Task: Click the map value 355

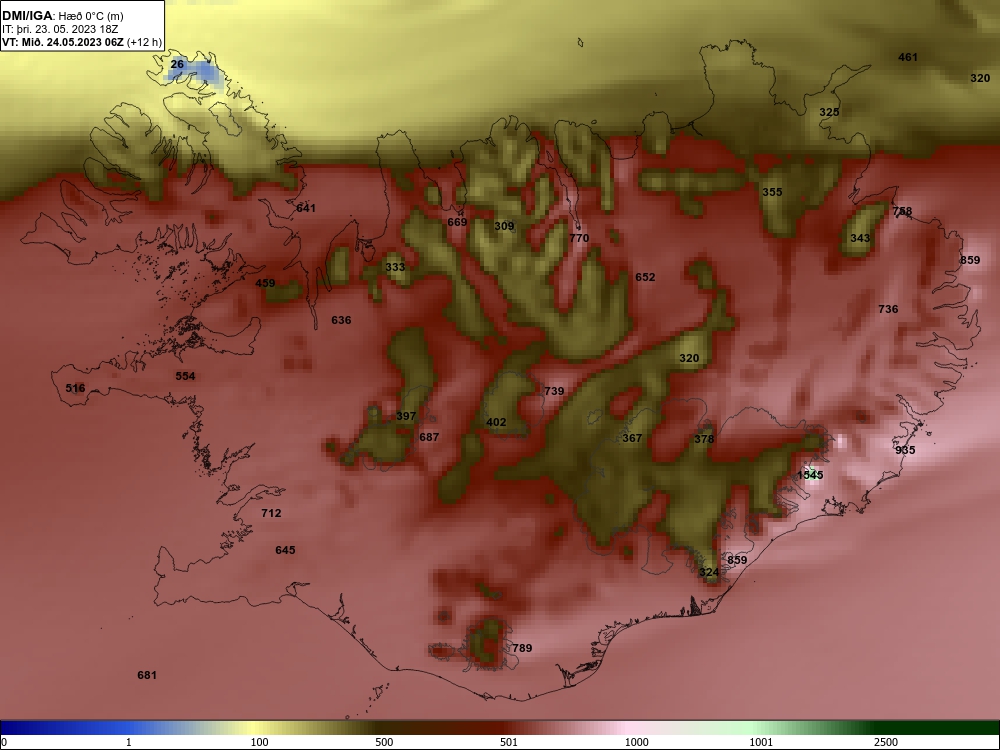Action: [x=772, y=192]
